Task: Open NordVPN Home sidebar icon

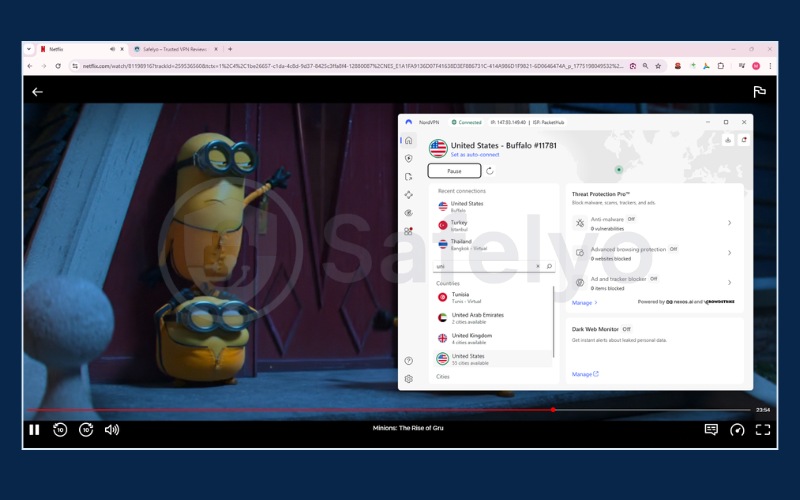Action: pos(409,141)
